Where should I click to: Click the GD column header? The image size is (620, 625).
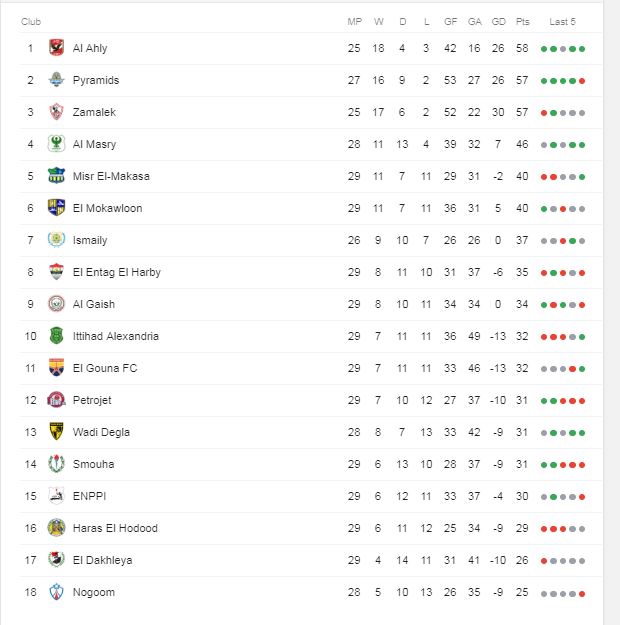[498, 22]
